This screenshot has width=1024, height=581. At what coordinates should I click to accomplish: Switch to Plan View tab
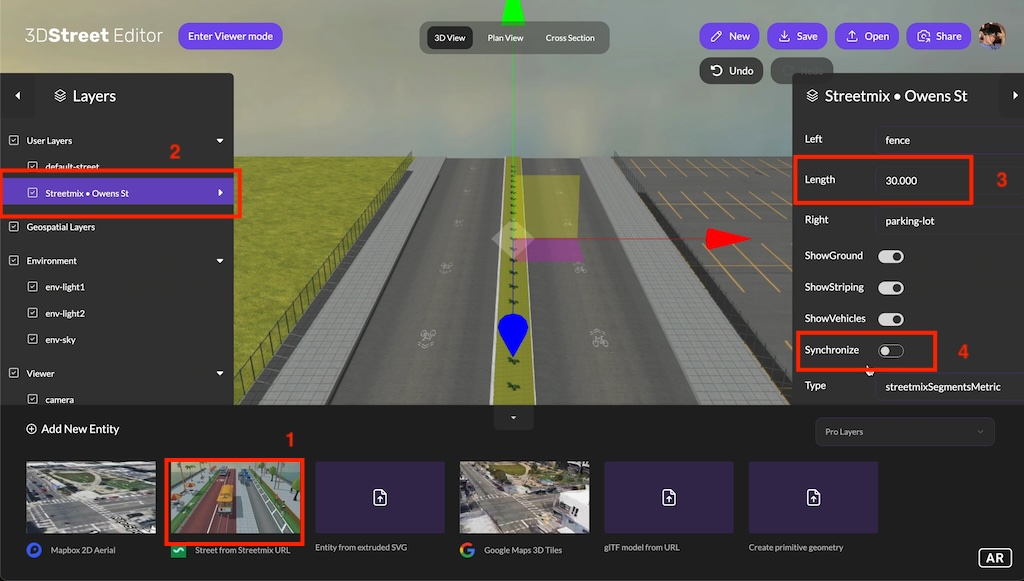(505, 38)
